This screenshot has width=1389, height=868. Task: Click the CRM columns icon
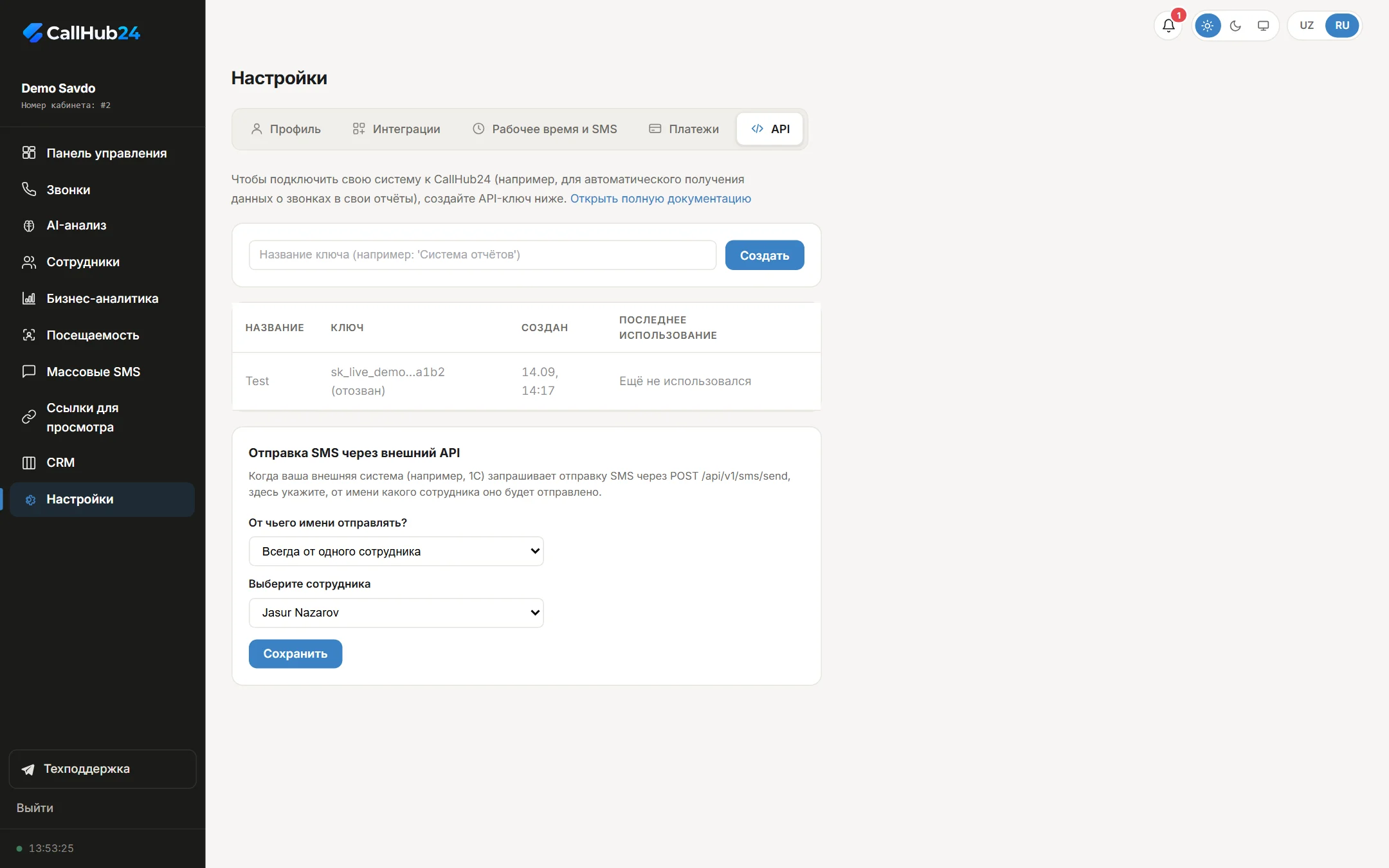pos(29,463)
